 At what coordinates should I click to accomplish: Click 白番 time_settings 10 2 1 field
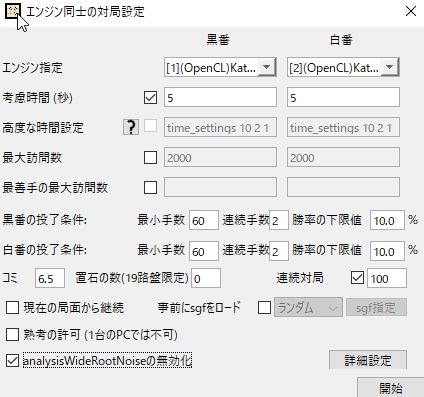(x=343, y=127)
